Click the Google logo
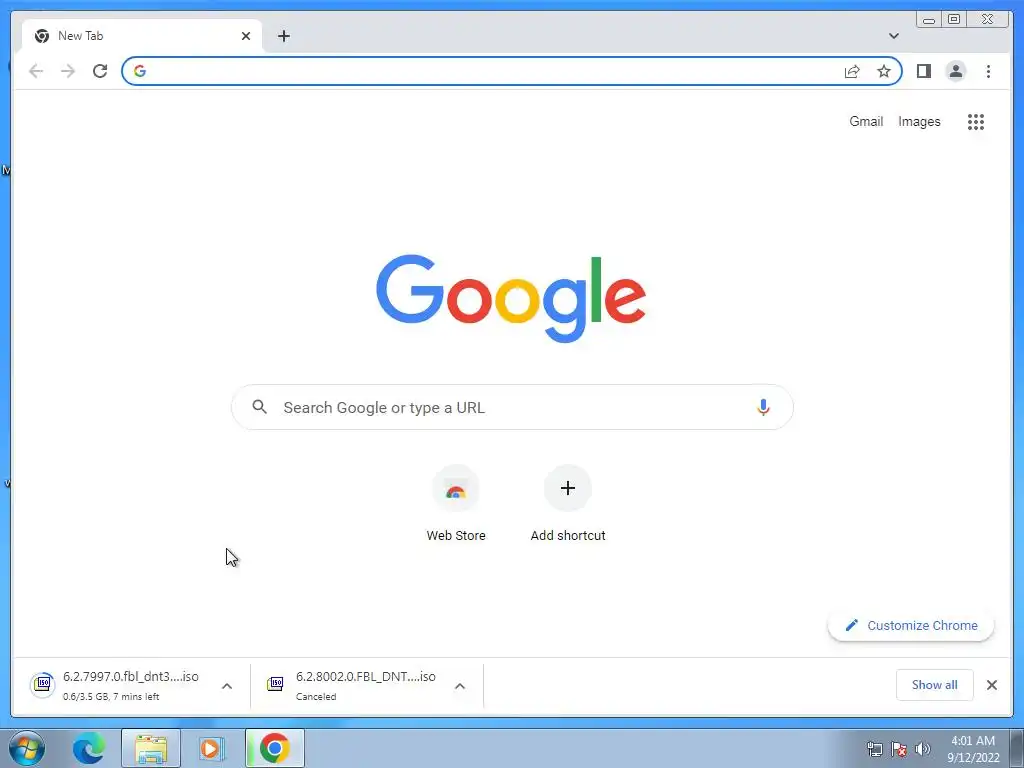The image size is (1024, 768). [x=511, y=298]
